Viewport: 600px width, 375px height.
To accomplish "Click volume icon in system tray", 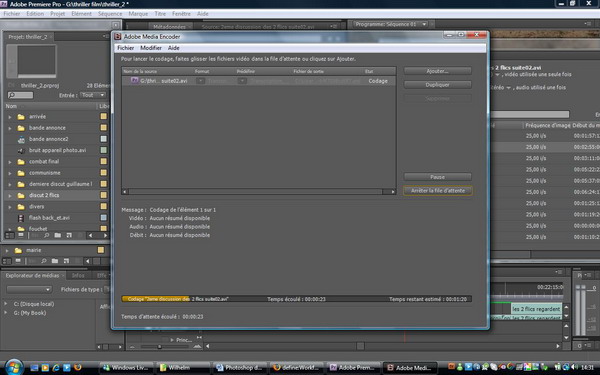I will tap(574, 368).
